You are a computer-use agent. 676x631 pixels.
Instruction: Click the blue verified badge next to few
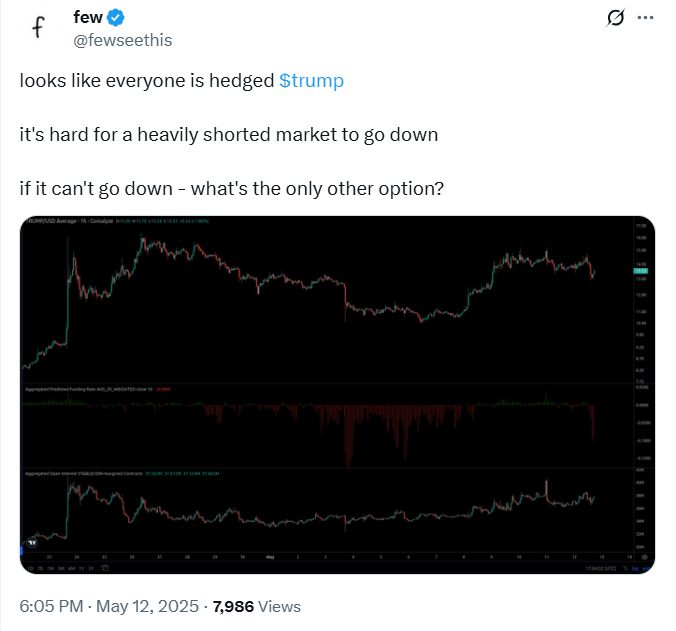(x=116, y=18)
